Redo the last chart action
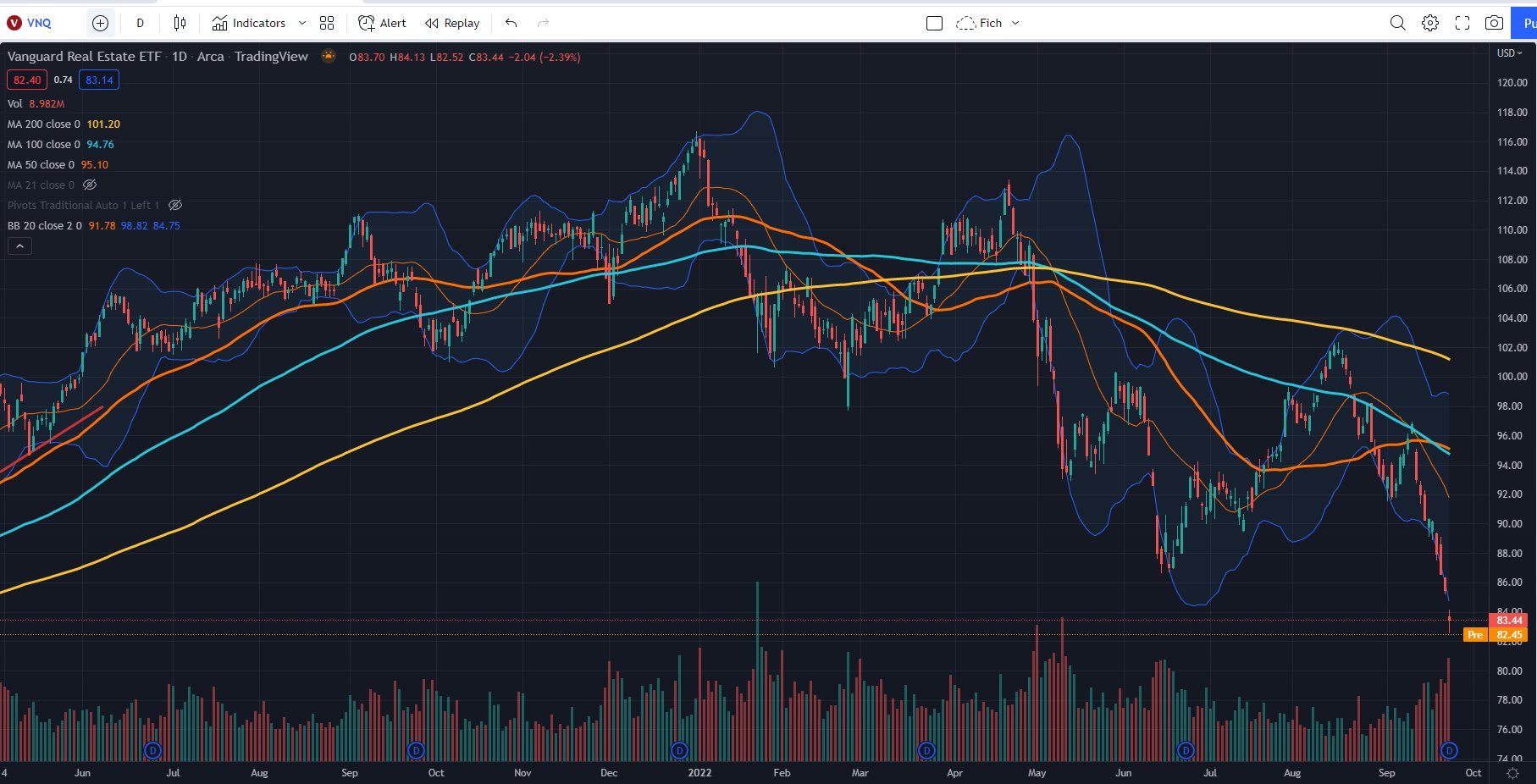The image size is (1537, 784). point(543,23)
